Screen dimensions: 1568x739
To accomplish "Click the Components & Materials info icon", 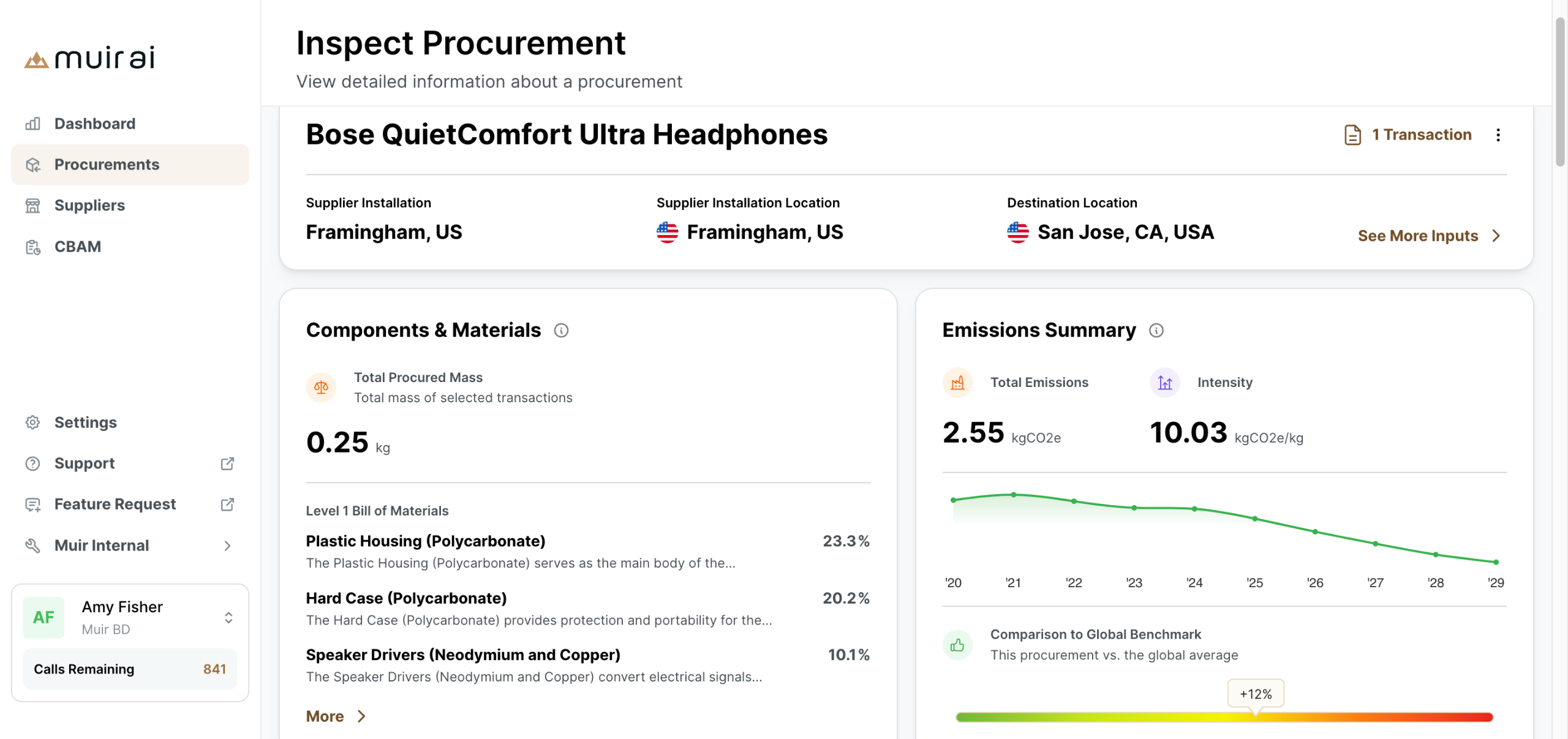I will click(x=561, y=331).
